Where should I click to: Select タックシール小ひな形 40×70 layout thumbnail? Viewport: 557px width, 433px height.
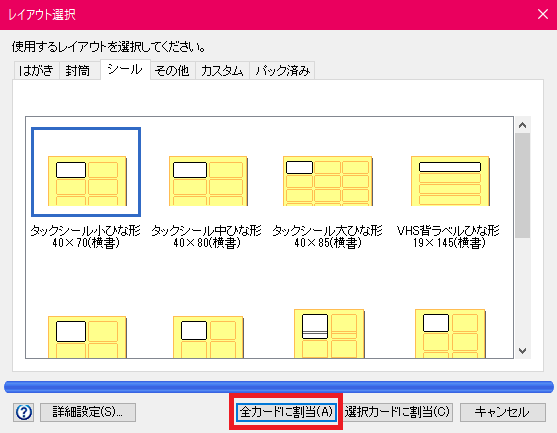click(87, 181)
